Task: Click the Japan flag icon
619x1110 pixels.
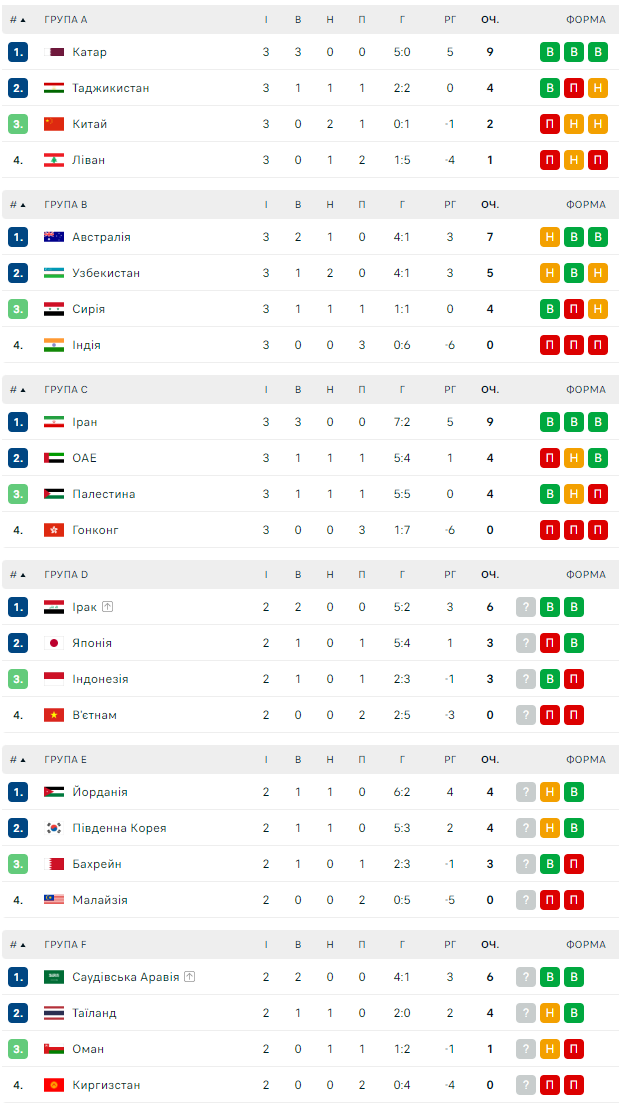Action: (54, 643)
